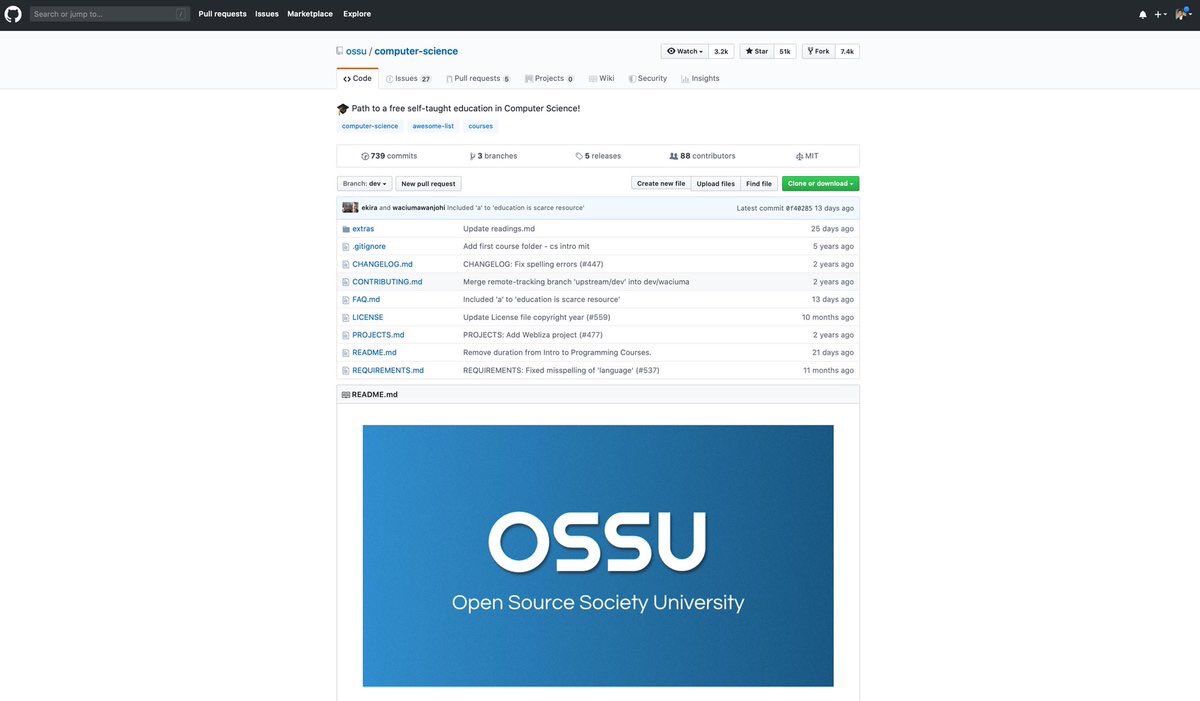
Task: Open the extras folder
Action: 363,229
